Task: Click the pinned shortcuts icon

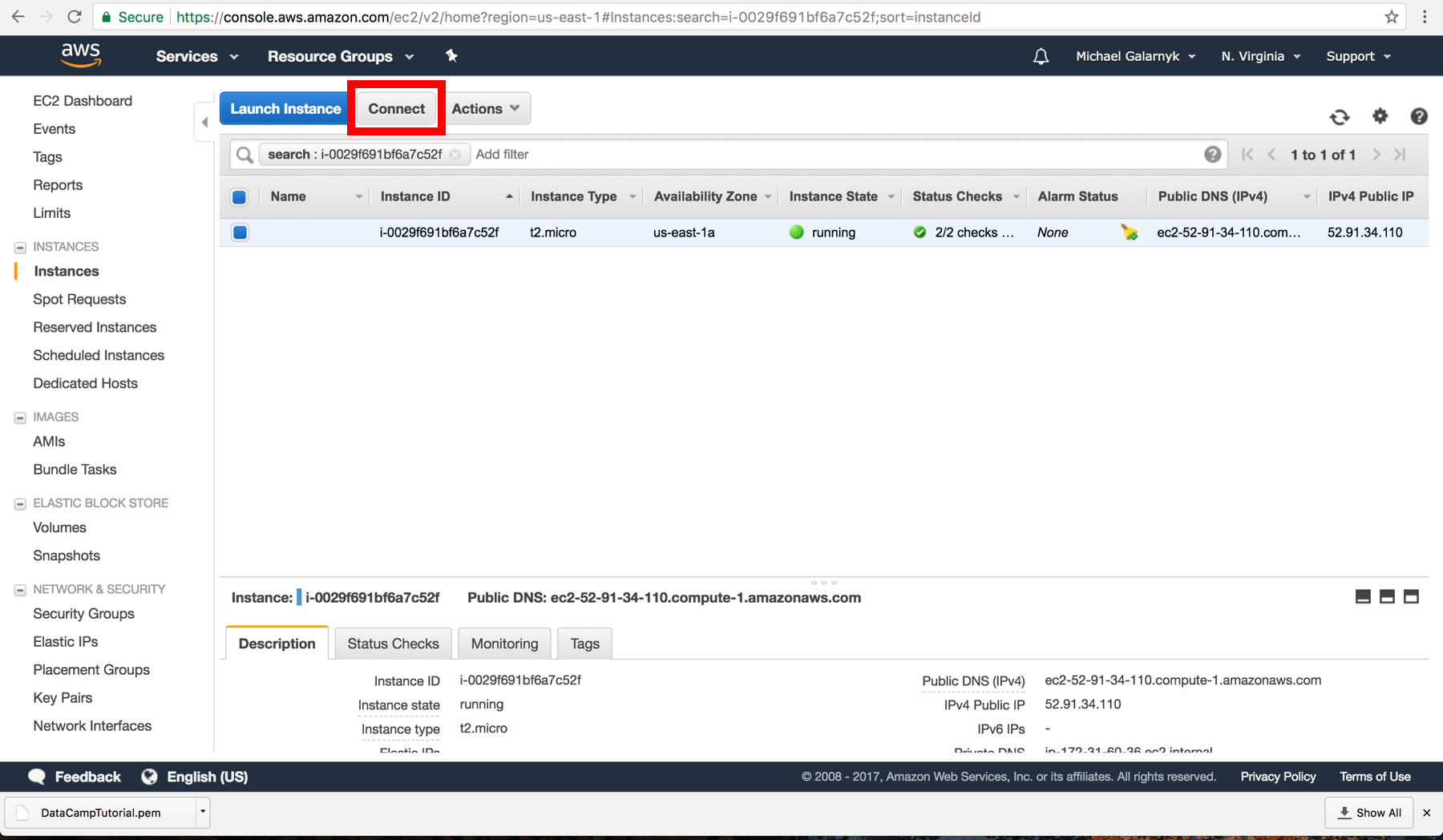Action: (x=451, y=55)
